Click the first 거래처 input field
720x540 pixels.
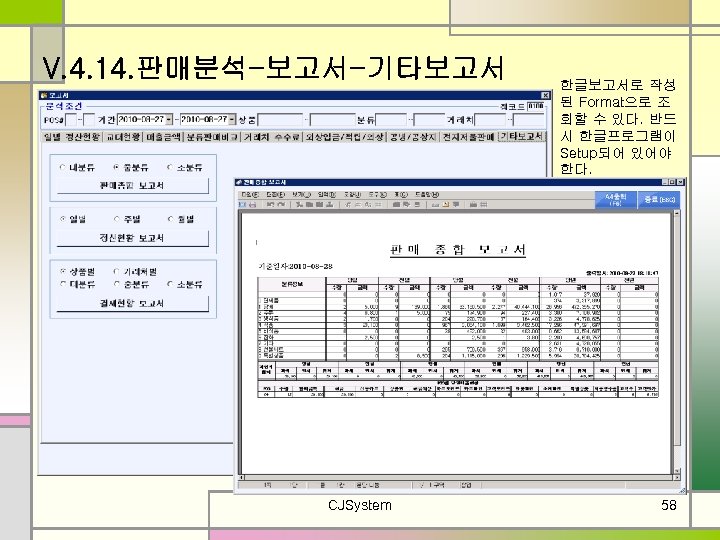coord(491,120)
